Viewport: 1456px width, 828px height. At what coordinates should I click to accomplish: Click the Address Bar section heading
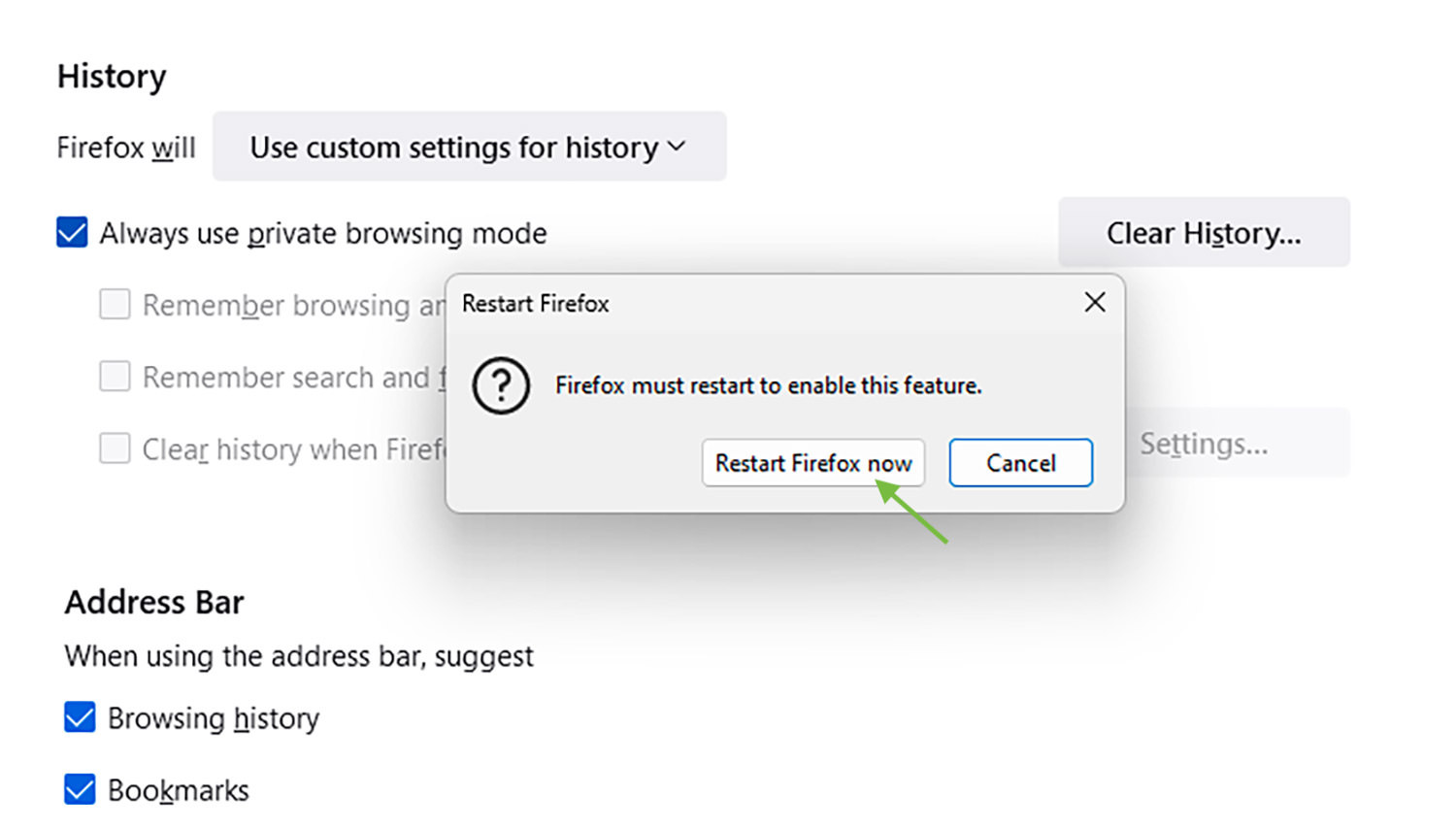tap(154, 602)
